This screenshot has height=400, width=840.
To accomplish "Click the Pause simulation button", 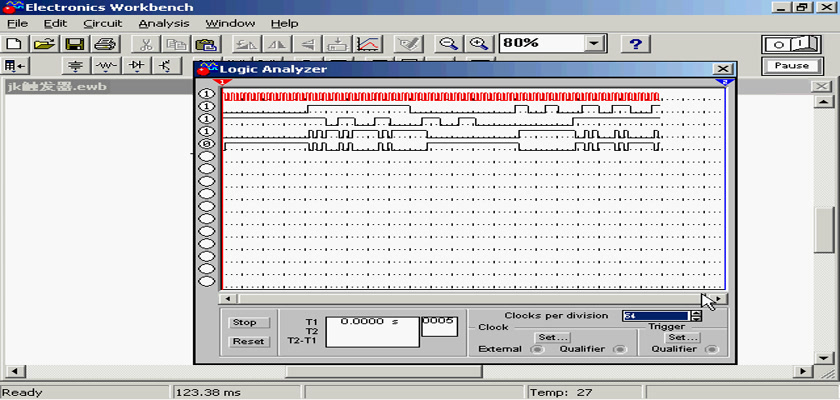I will pos(791,66).
